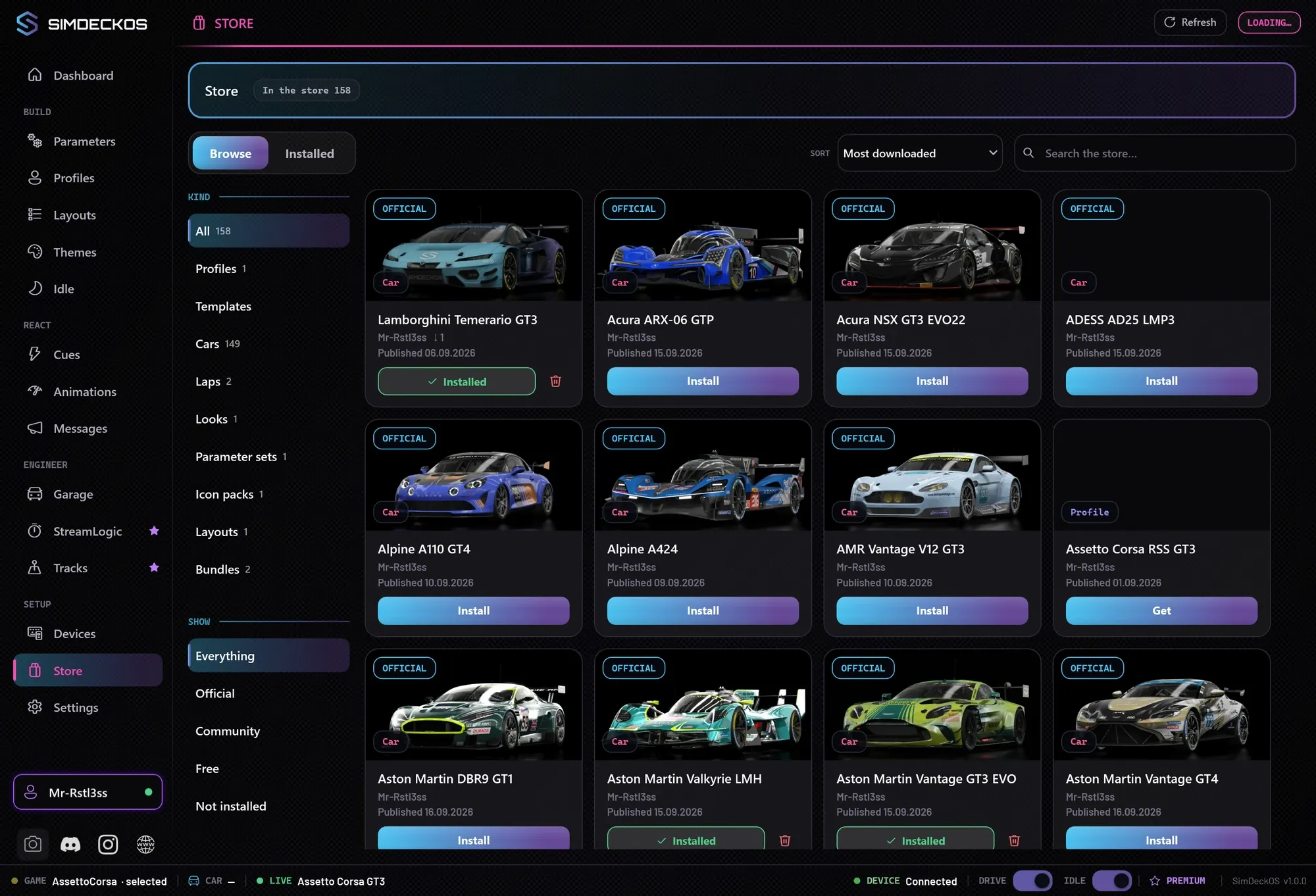
Task: Open the Mr-Rstl3ss account button
Action: pos(88,792)
